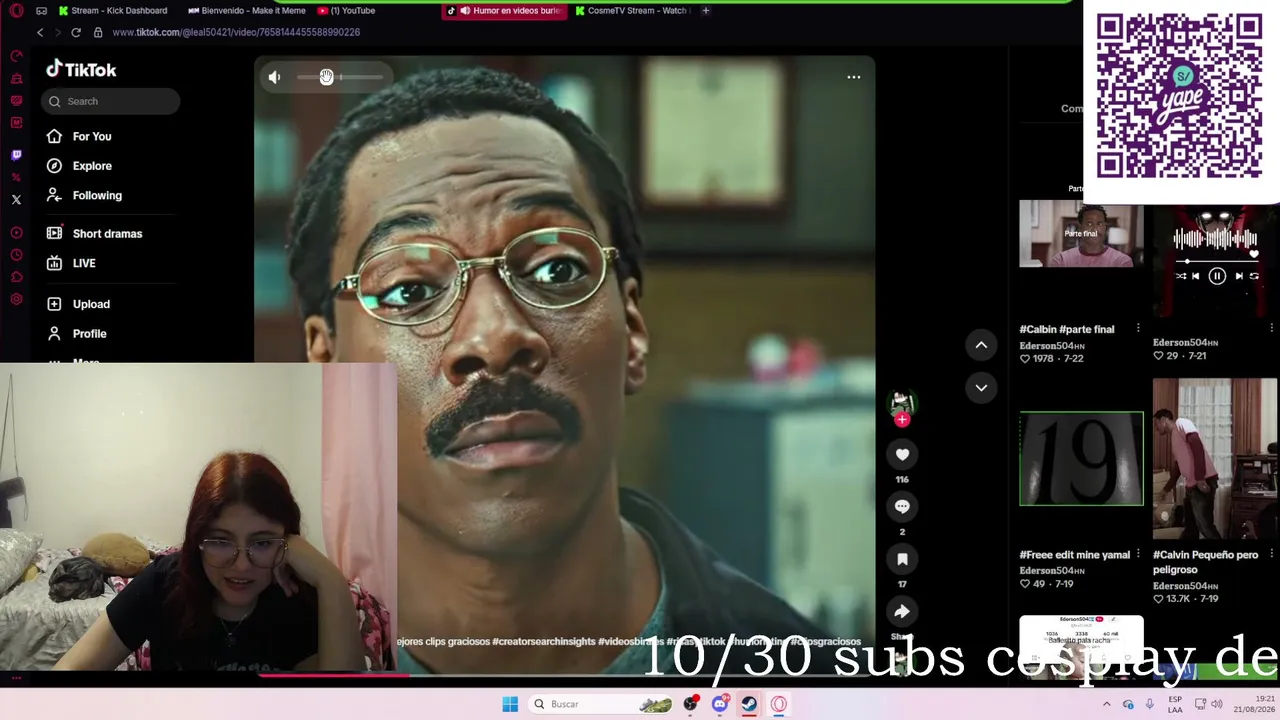Reload the TikTok page
The image size is (1280, 720).
point(75,32)
